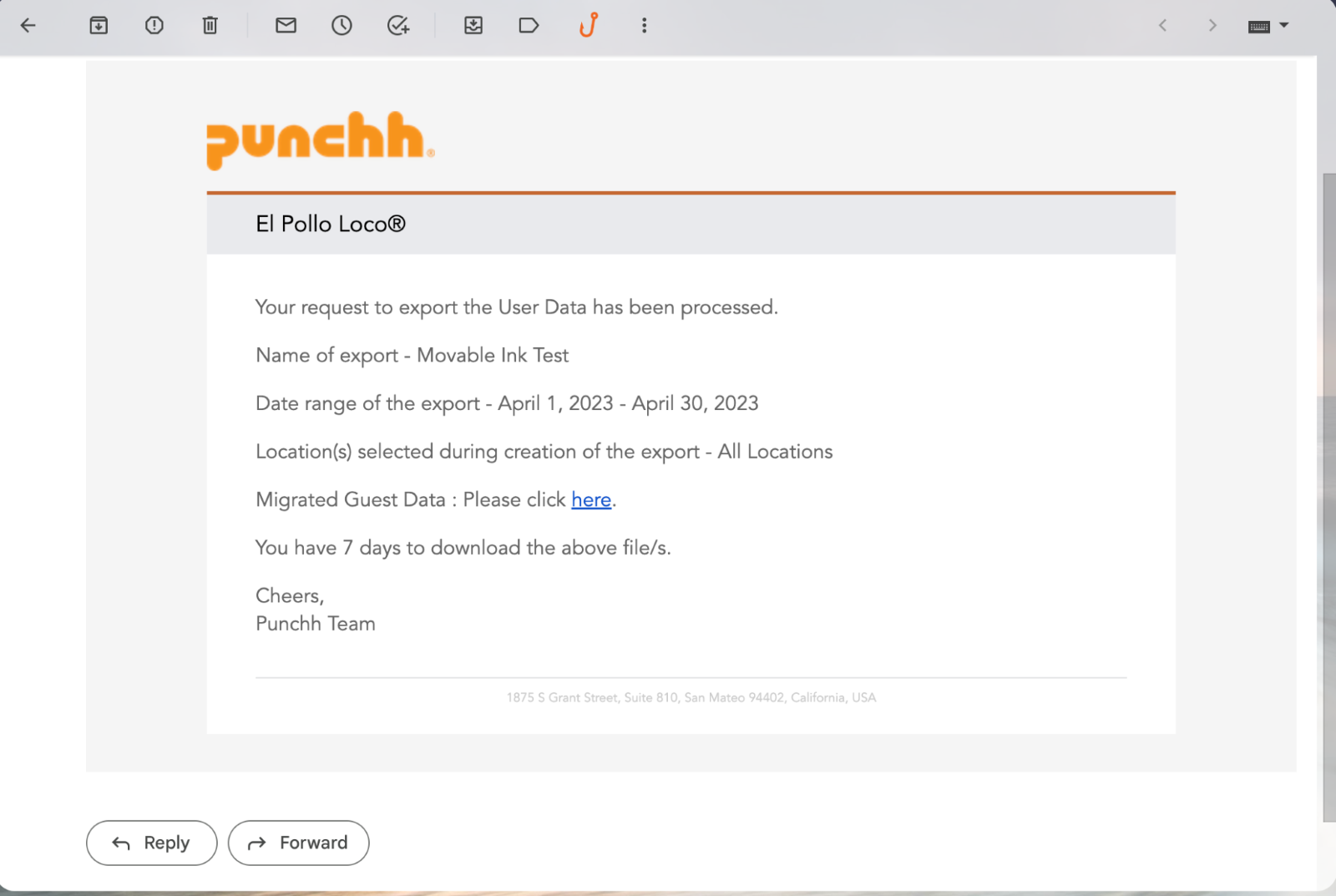1336x896 pixels.
Task: Click the page's vertical scrollbar
Action: [x=1328, y=497]
